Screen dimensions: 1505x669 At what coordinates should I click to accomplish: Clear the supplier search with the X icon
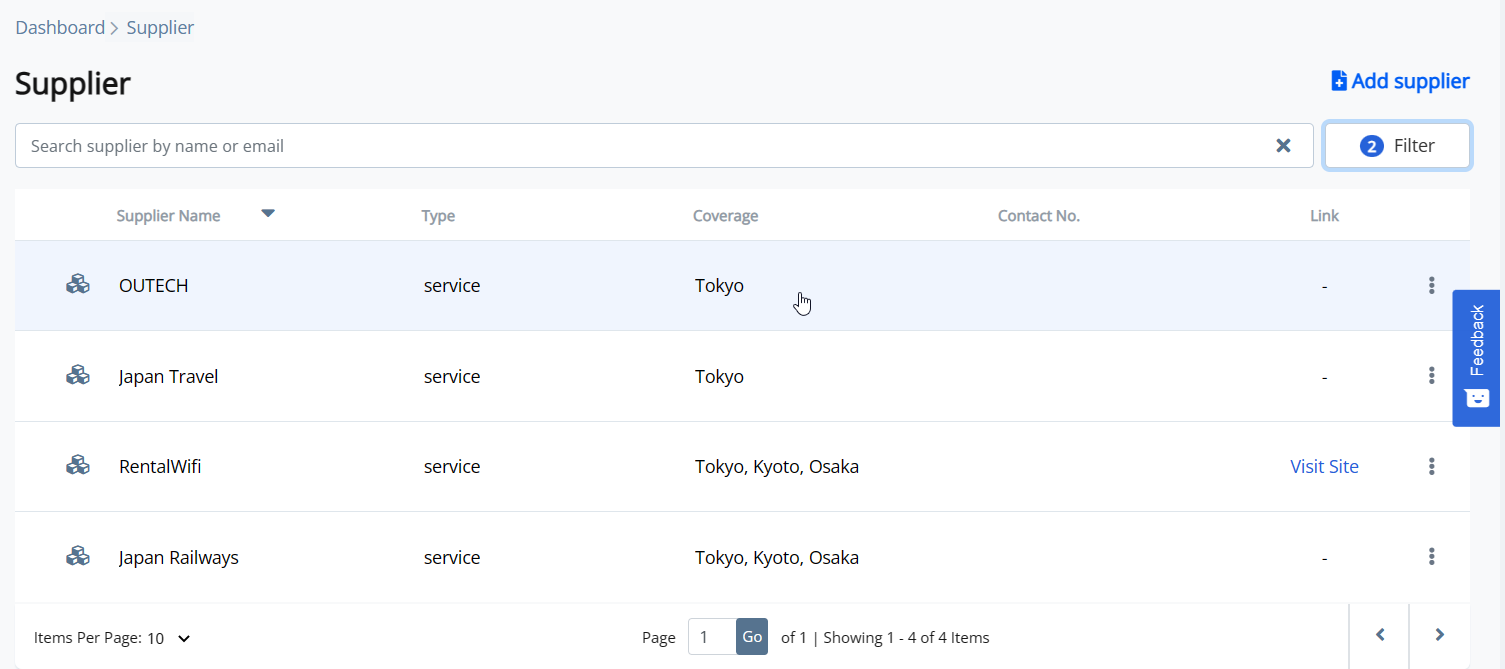tap(1284, 146)
